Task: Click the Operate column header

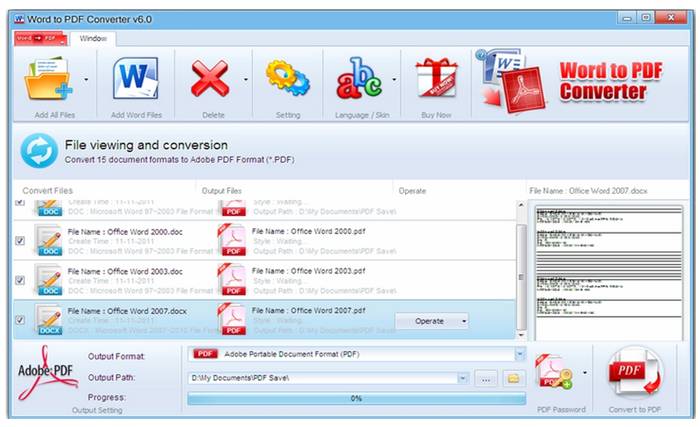Action: [x=412, y=191]
